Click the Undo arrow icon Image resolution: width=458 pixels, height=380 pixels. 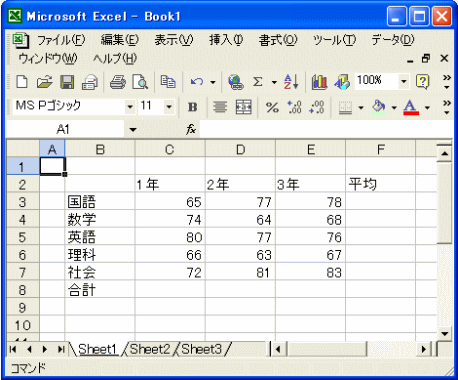click(x=197, y=82)
